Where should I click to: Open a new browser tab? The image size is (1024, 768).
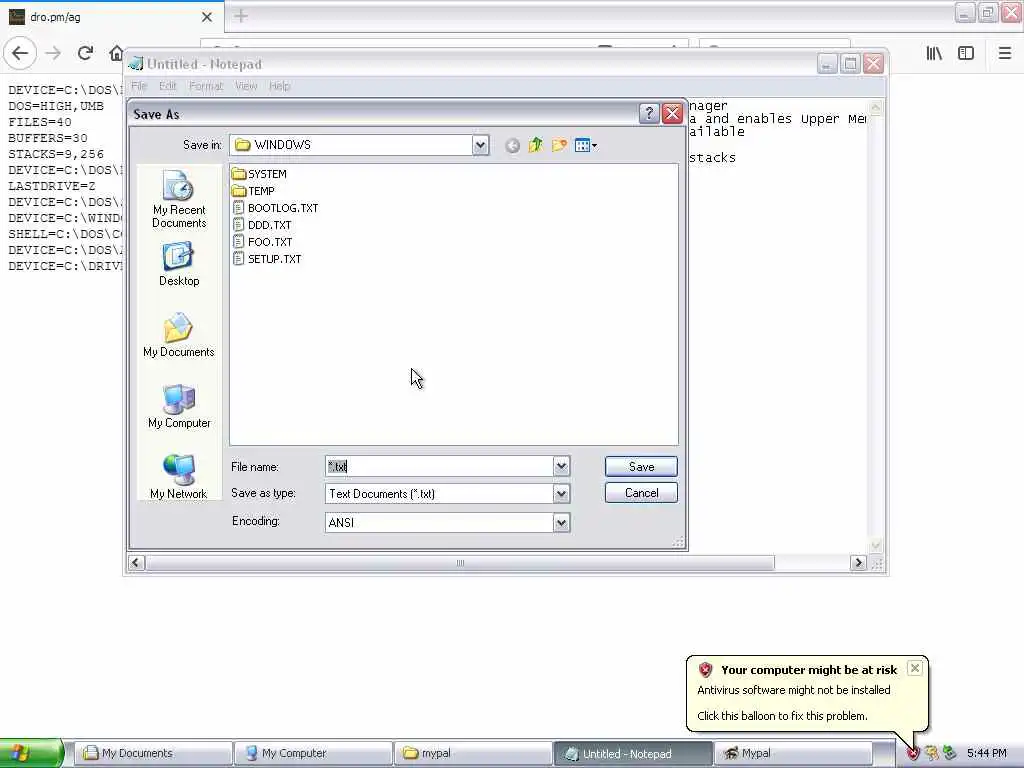point(241,16)
